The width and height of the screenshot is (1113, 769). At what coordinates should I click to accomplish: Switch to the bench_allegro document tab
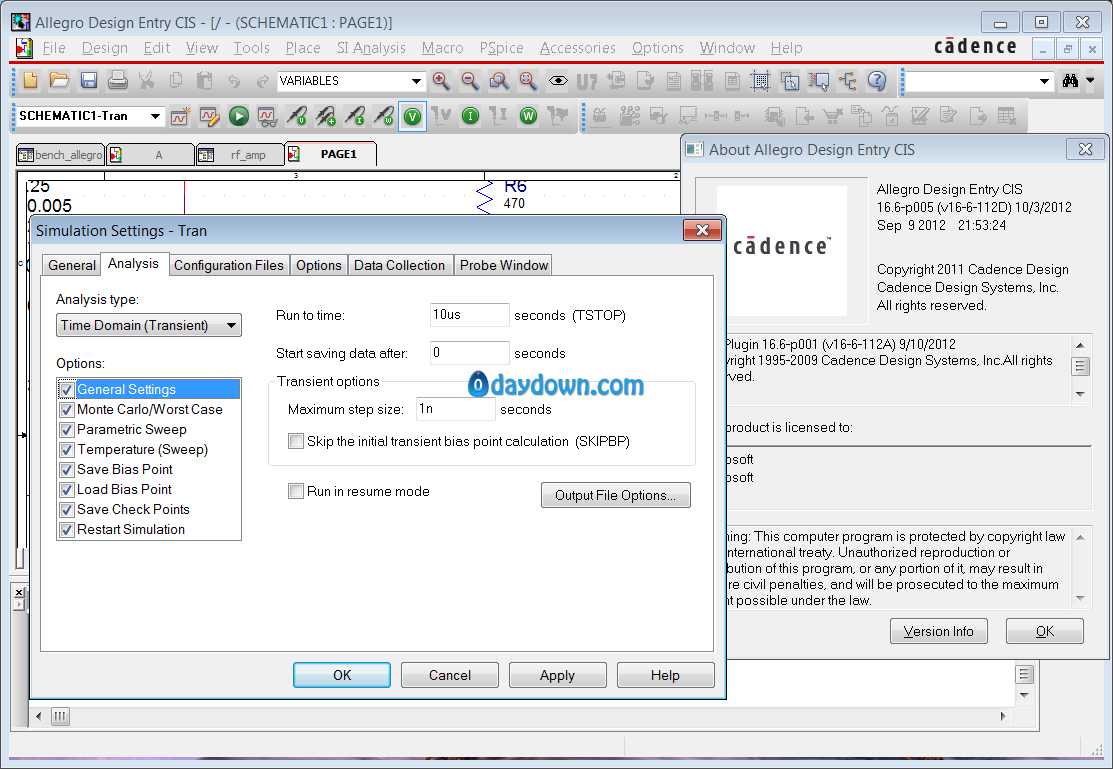point(60,155)
